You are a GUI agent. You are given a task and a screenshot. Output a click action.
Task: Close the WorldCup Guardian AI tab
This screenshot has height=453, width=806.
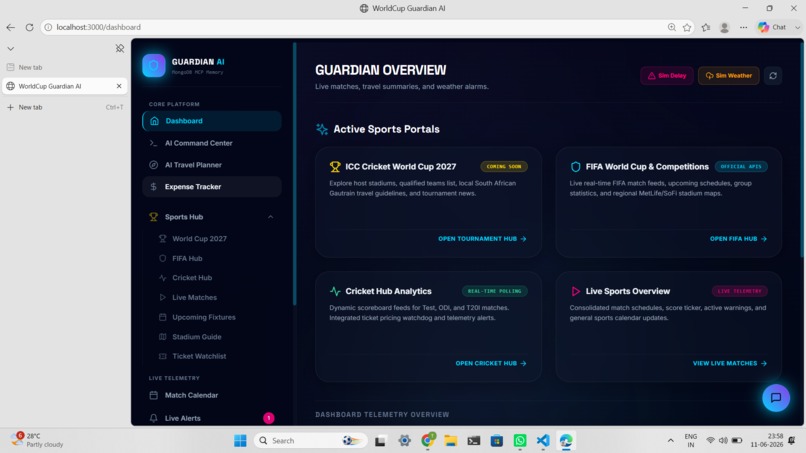[119, 86]
